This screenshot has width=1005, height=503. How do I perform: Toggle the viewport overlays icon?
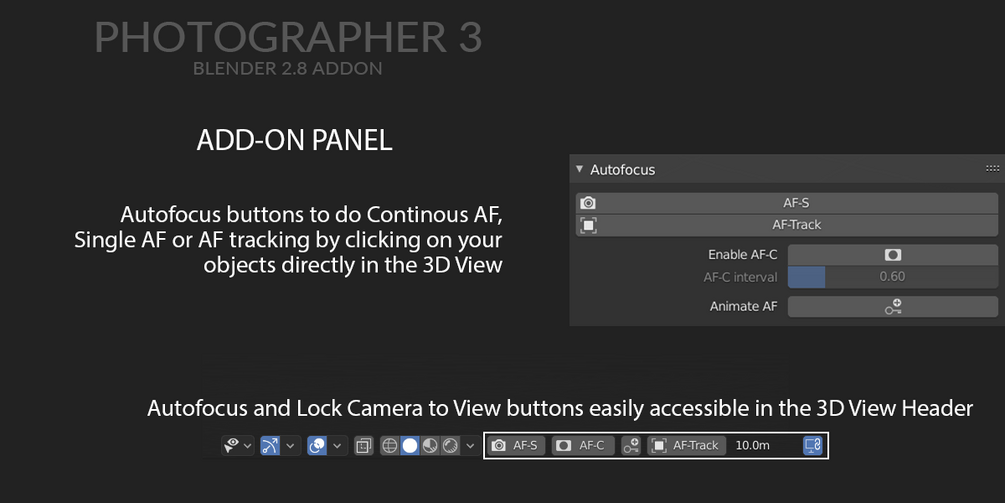[316, 445]
